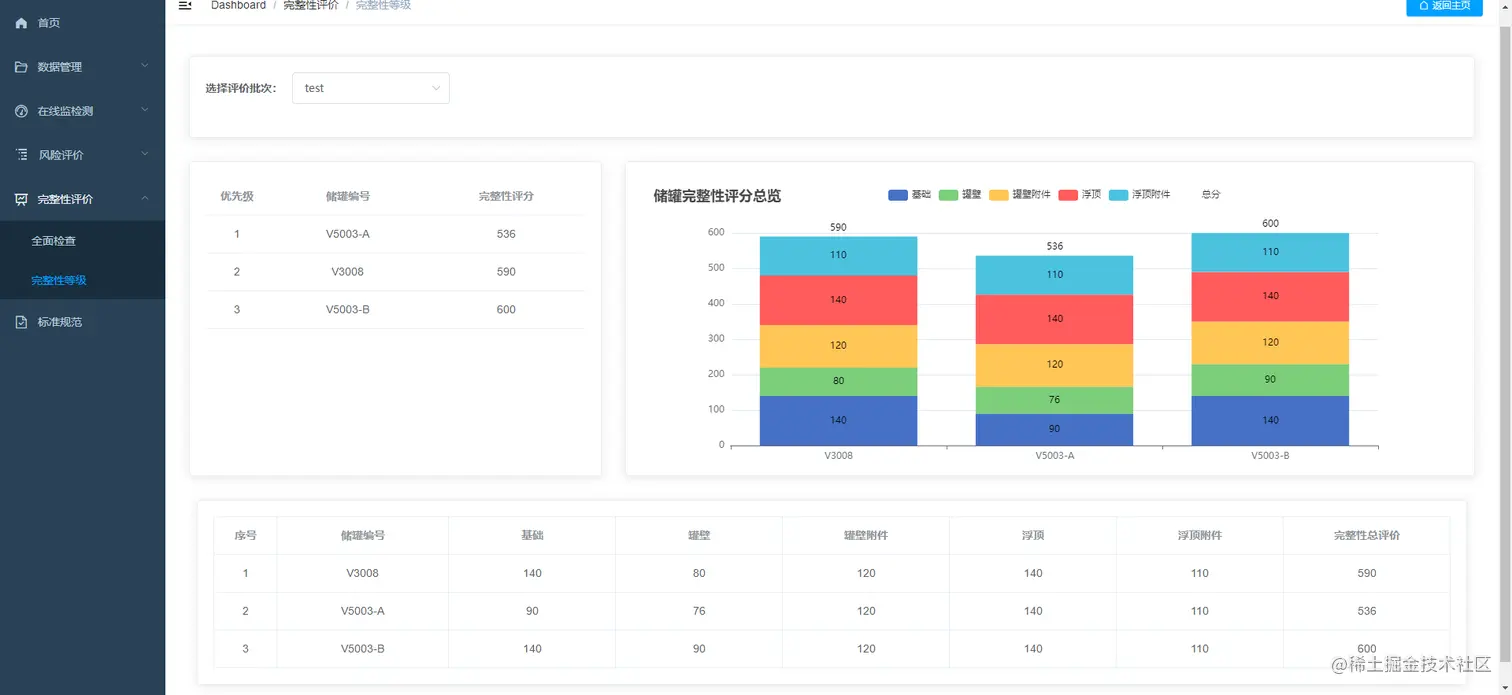Click V5003-B in the bottom detail table
Viewport: 1512px width, 695px height.
click(363, 649)
